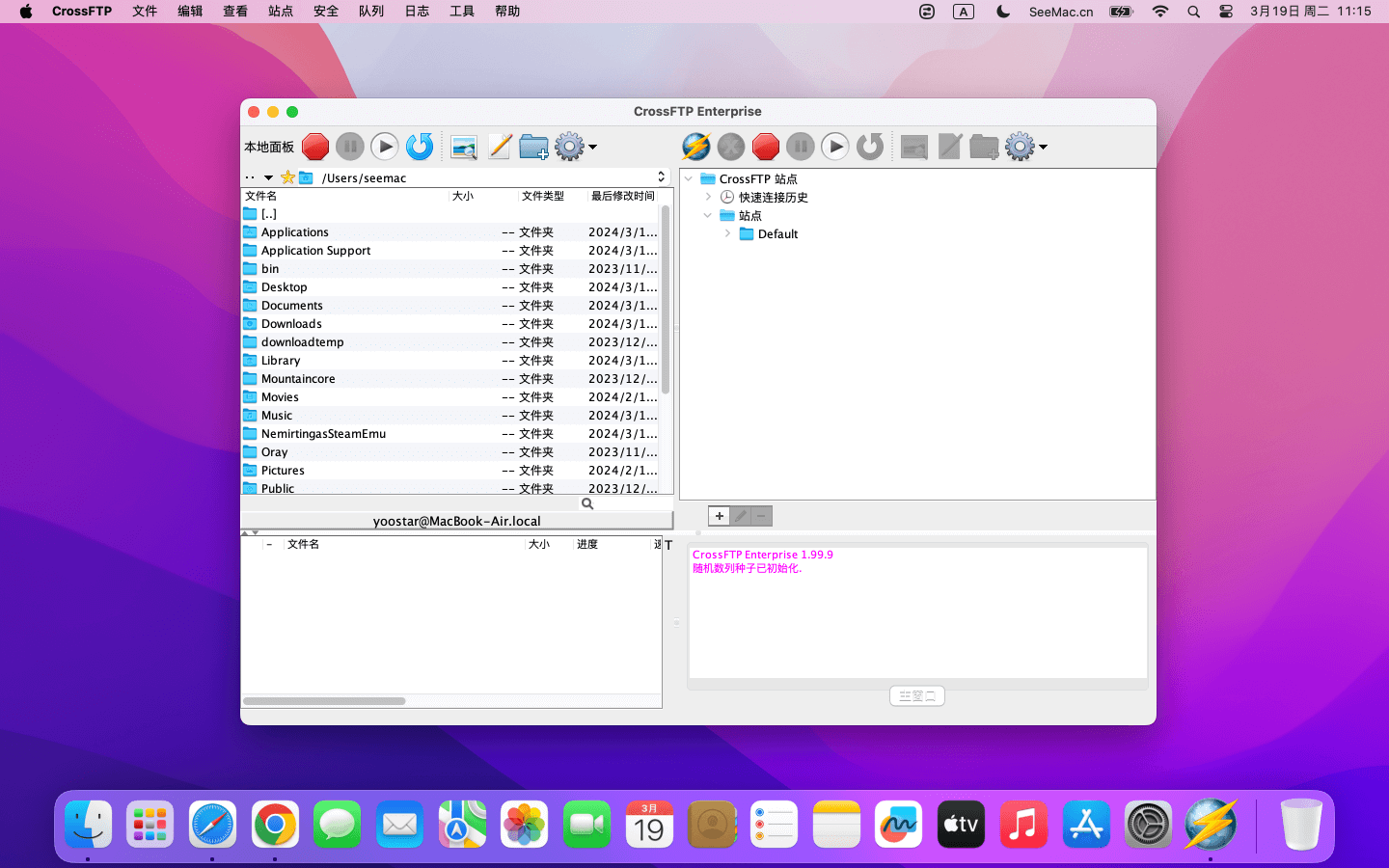Click the Pause icon in remote toolbar

coord(801,147)
